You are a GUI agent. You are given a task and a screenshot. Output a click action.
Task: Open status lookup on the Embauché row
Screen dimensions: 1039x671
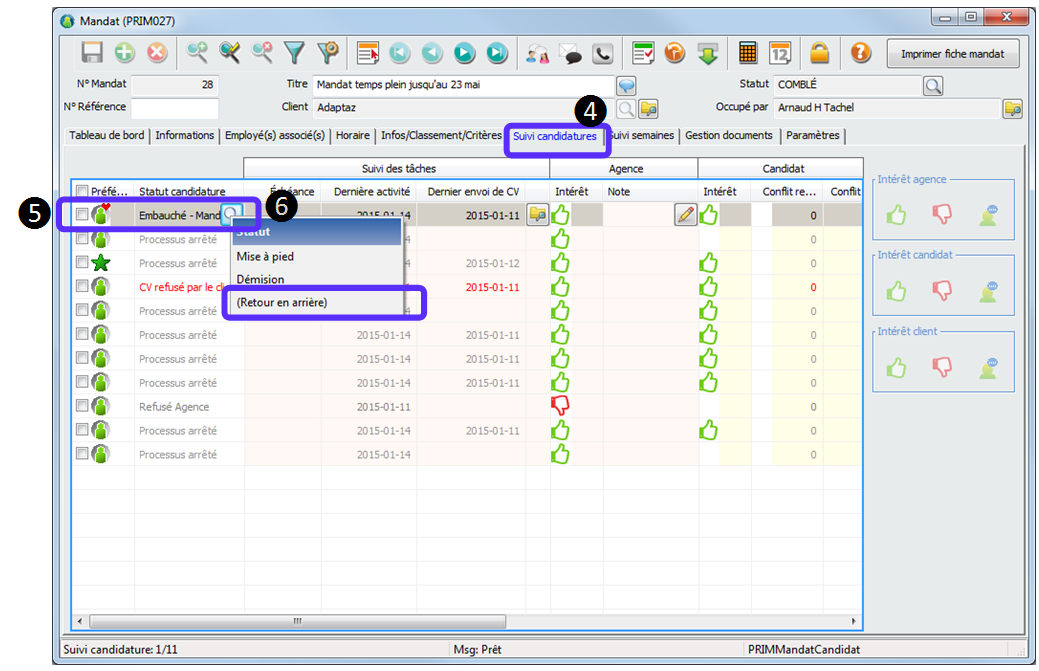coord(232,214)
